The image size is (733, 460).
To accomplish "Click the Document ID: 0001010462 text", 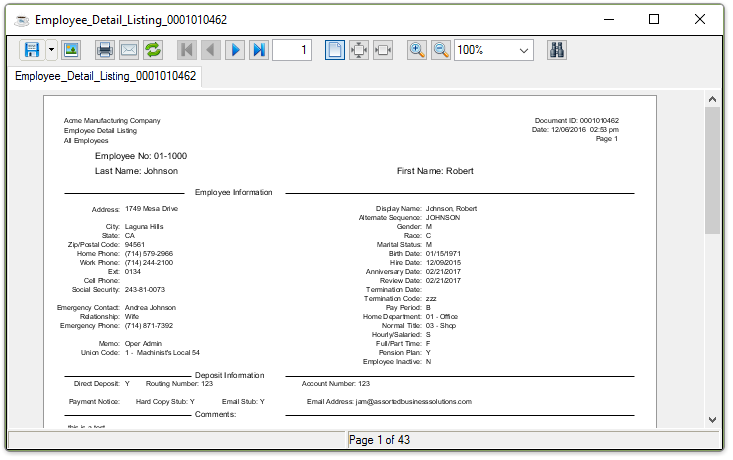I will pyautogui.click(x=576, y=121).
